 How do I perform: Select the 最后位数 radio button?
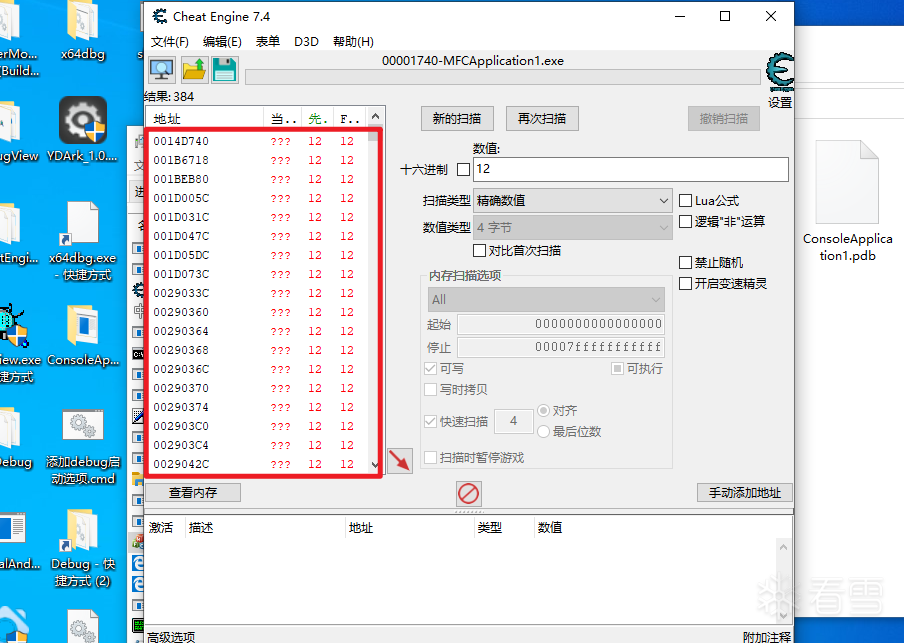(543, 431)
